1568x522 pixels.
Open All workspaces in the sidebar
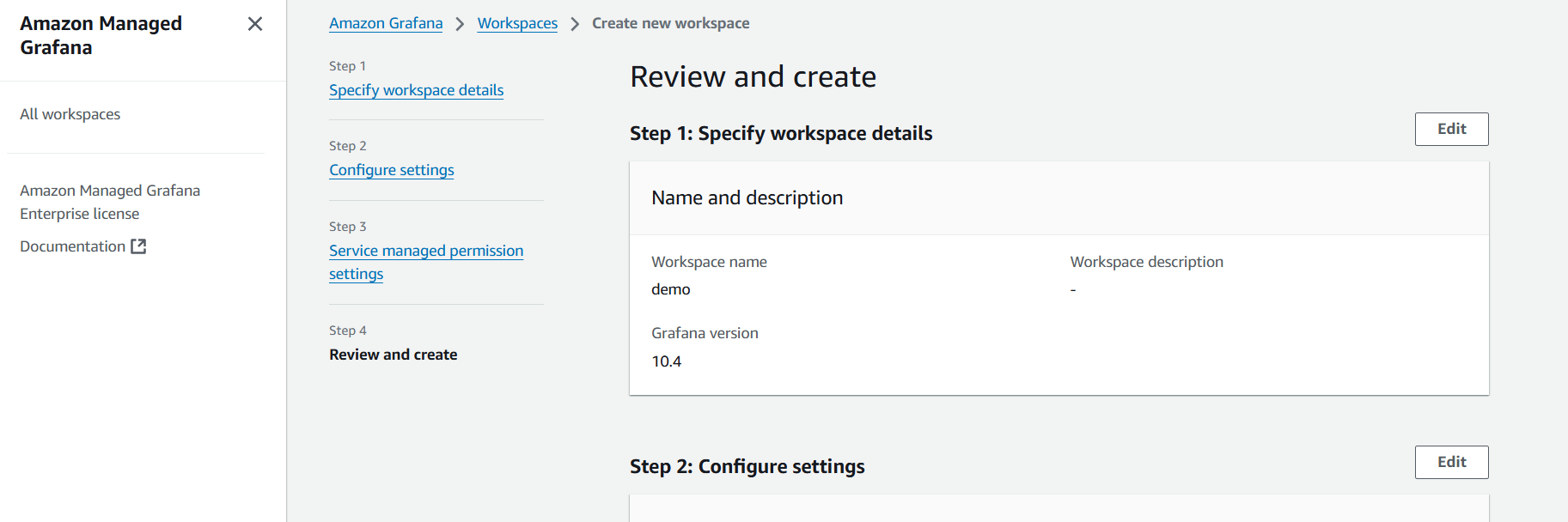tap(70, 114)
